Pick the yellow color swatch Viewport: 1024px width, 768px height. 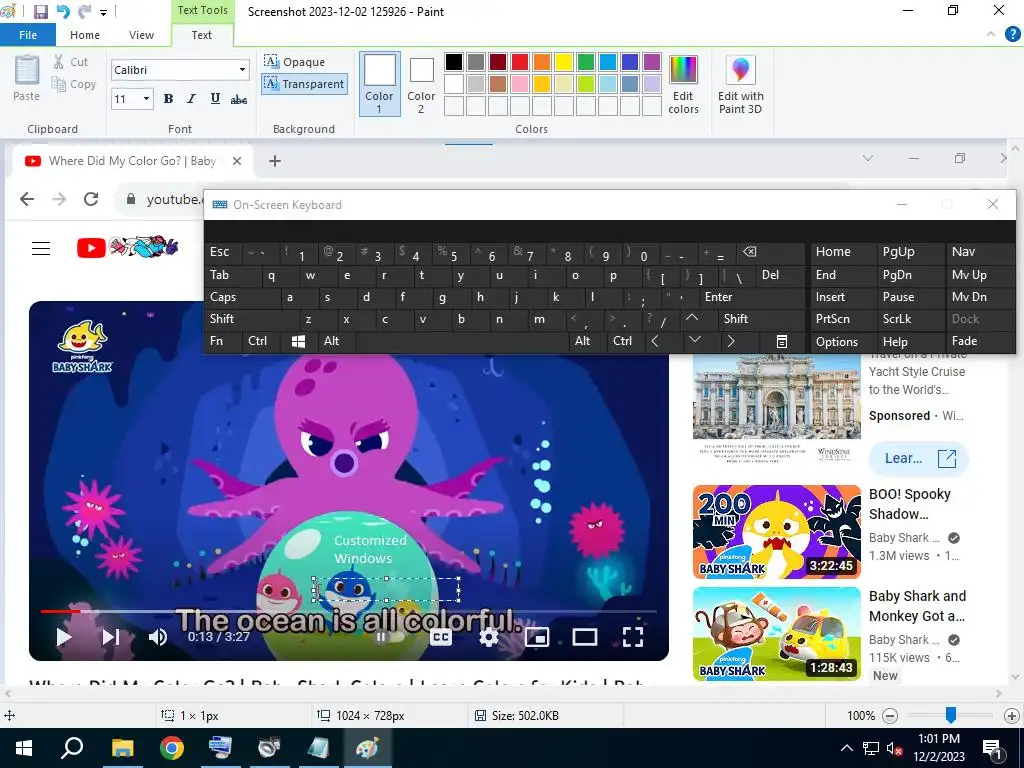[x=564, y=62]
